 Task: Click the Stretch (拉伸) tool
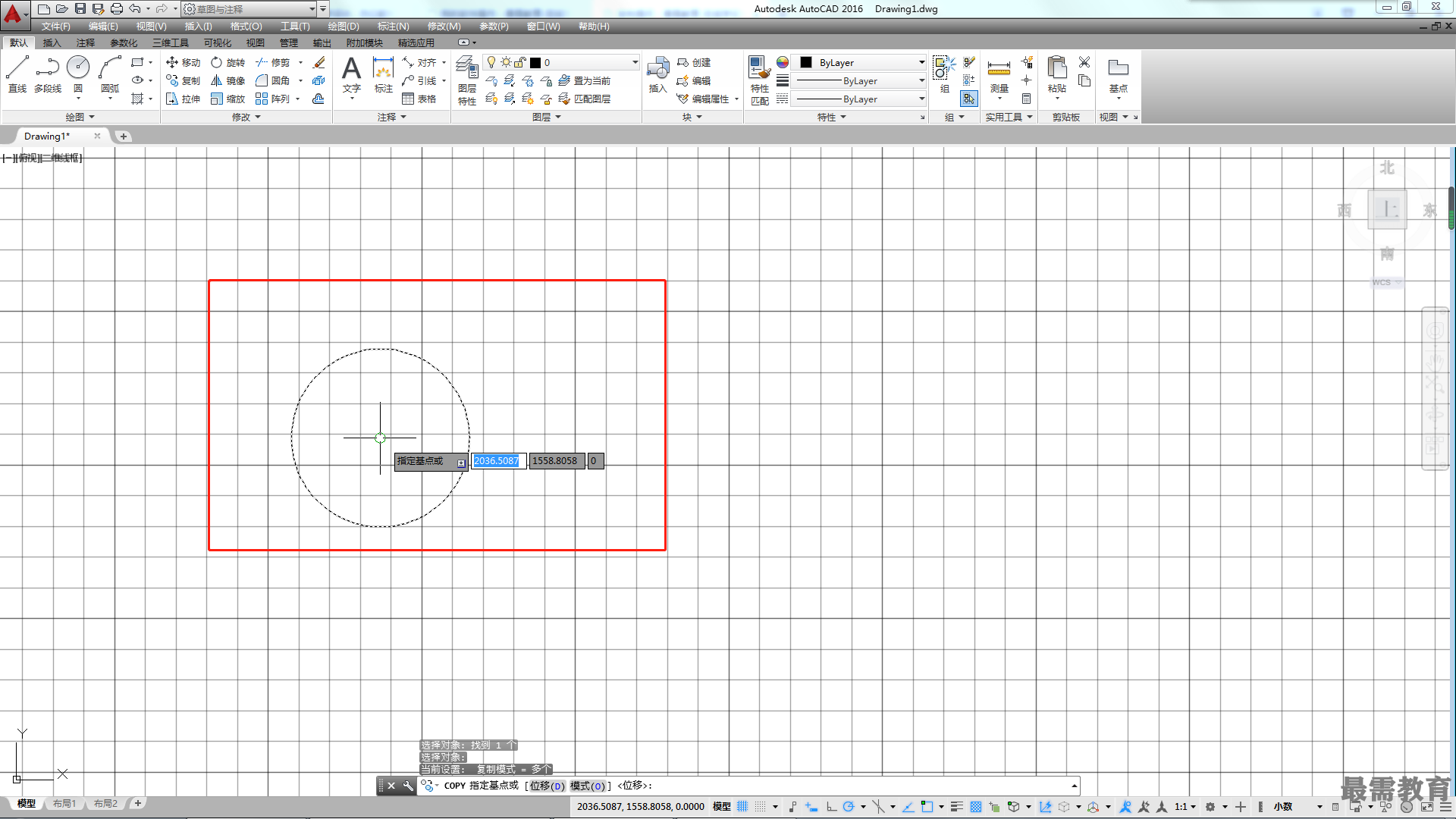tap(183, 99)
